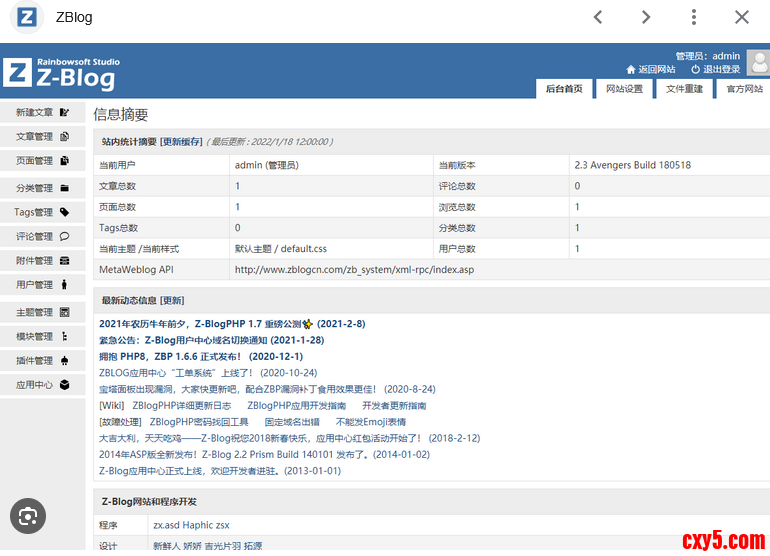Click the Tags management tag icon
The image size is (770, 556).
(65, 212)
